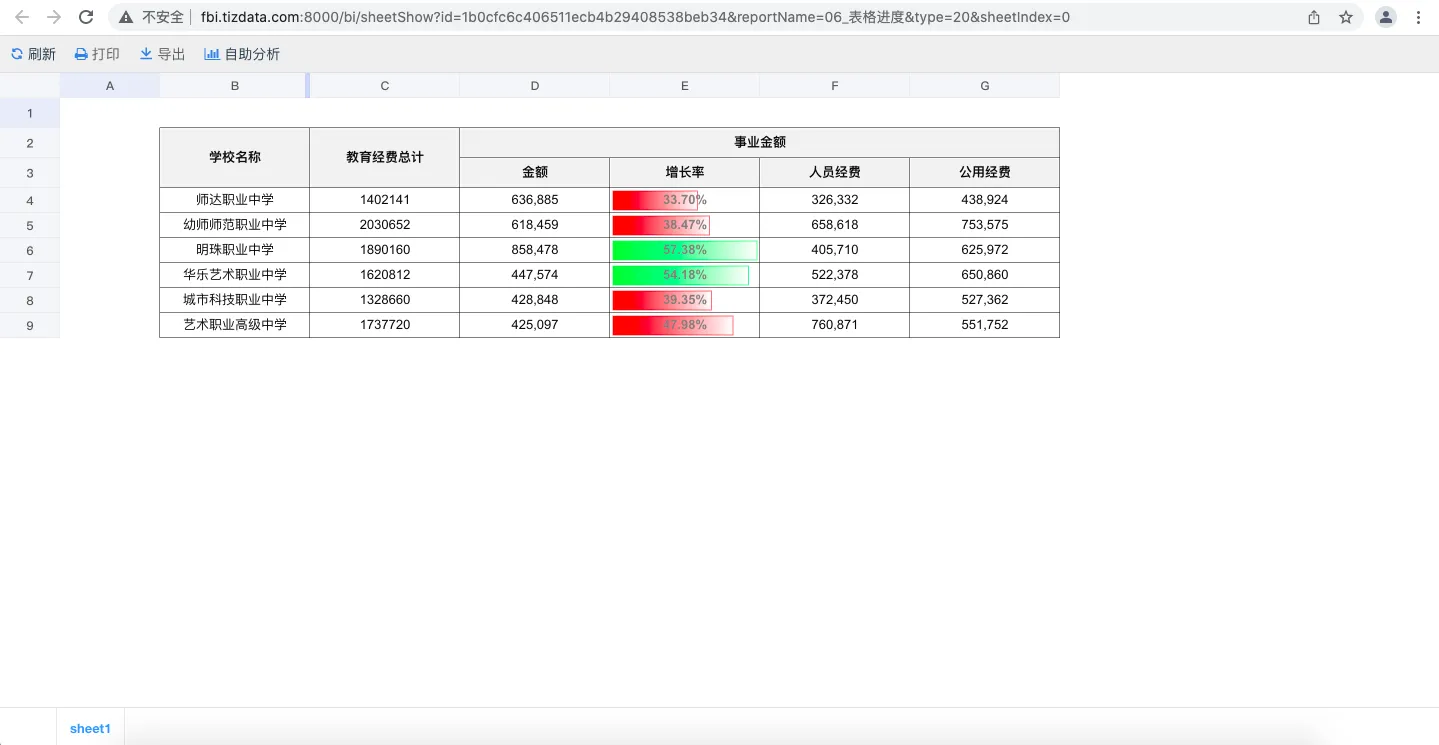The image size is (1439, 745).
Task: Select row 6 header
Action: click(30, 250)
